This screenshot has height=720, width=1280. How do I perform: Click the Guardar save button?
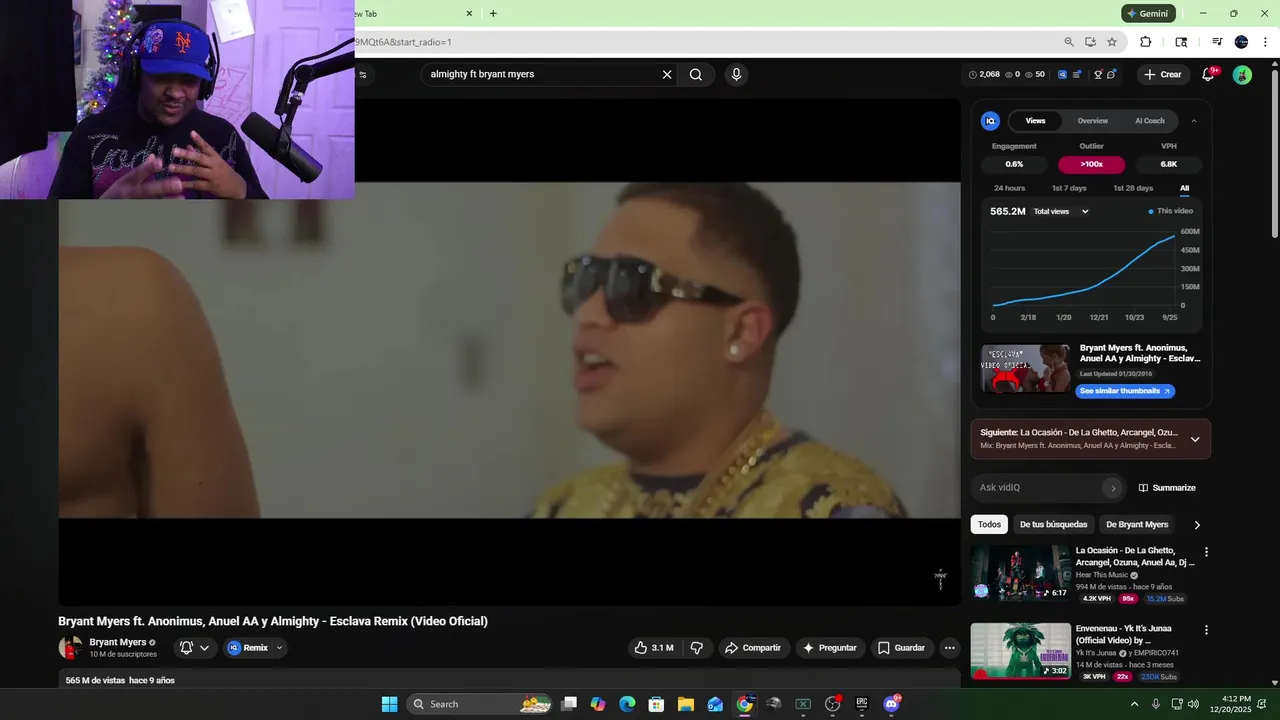pyautogui.click(x=901, y=648)
